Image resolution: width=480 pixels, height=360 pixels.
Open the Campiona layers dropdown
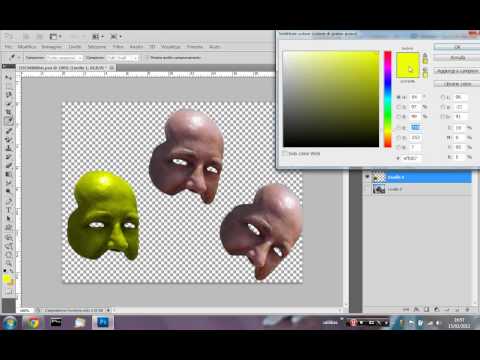pyautogui.click(x=122, y=58)
